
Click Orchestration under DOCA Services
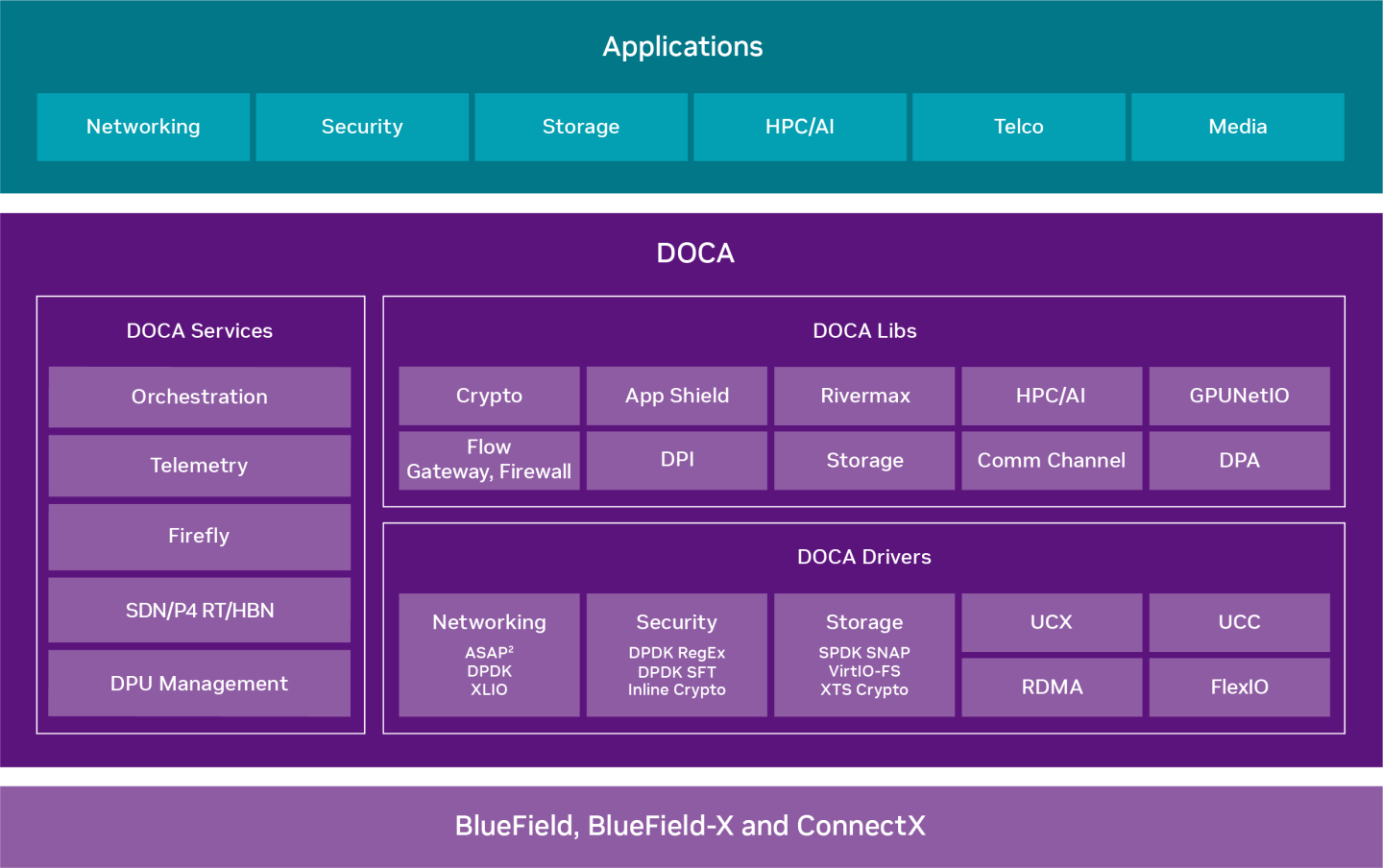[x=200, y=397]
